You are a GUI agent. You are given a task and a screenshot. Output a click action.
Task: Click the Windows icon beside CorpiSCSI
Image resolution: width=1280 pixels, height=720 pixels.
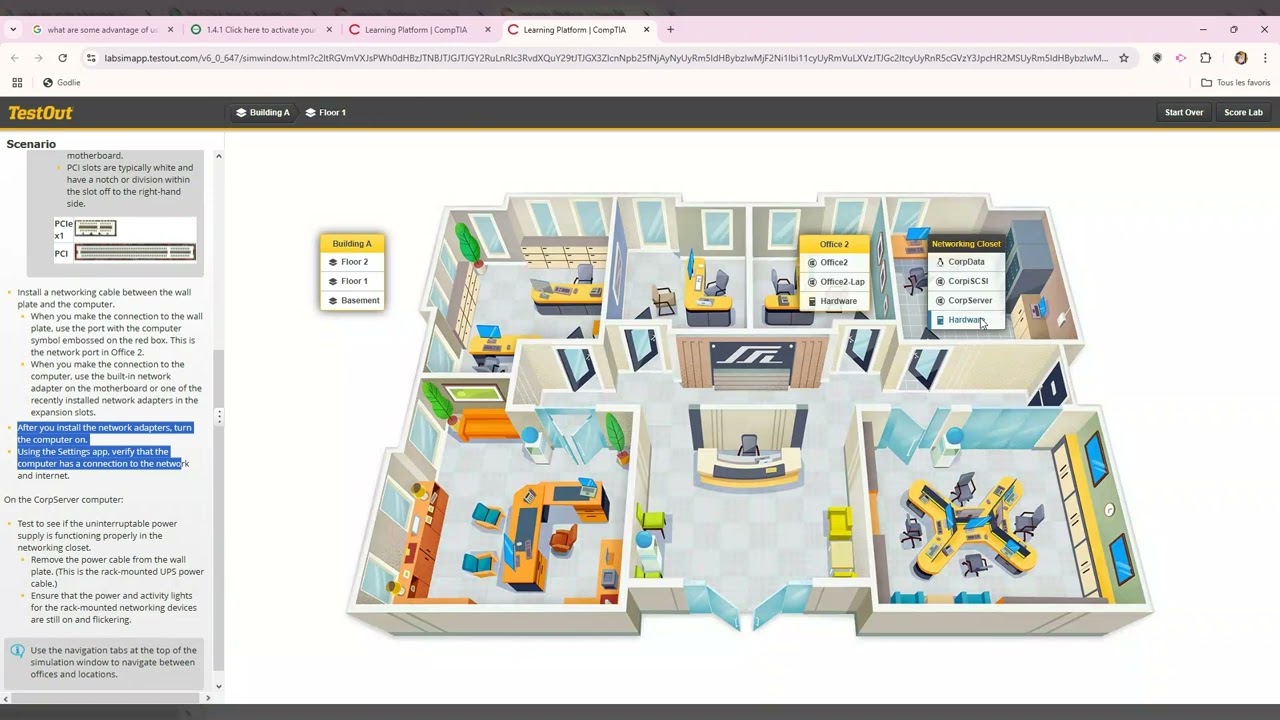click(x=940, y=281)
